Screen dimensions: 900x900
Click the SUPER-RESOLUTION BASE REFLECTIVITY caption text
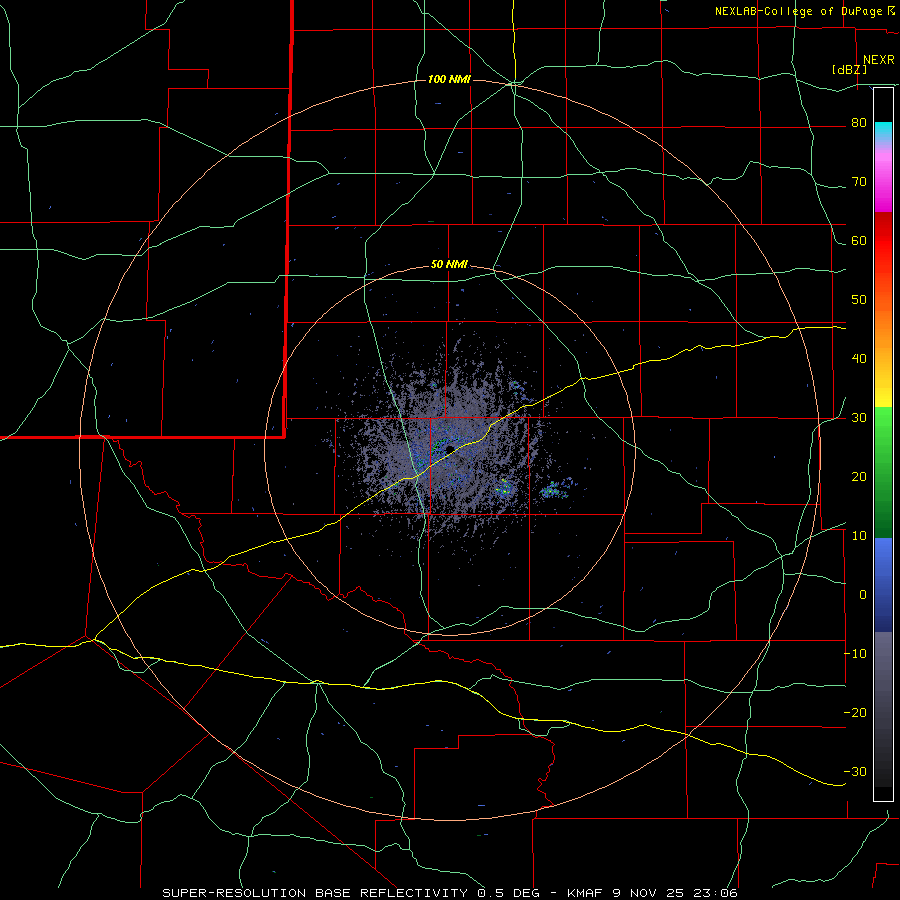pyautogui.click(x=315, y=893)
